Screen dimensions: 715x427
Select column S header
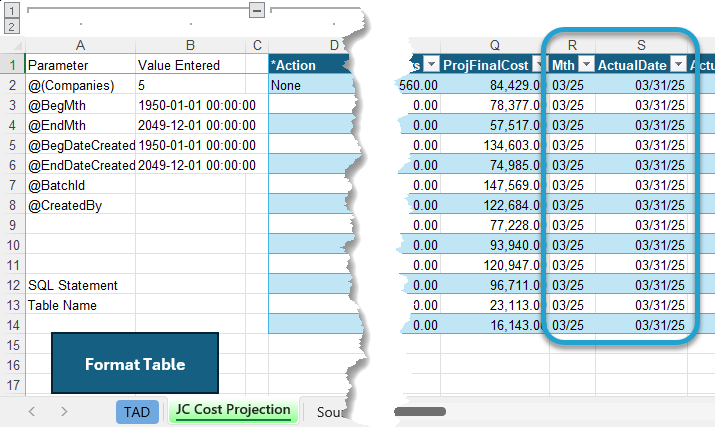coord(641,45)
